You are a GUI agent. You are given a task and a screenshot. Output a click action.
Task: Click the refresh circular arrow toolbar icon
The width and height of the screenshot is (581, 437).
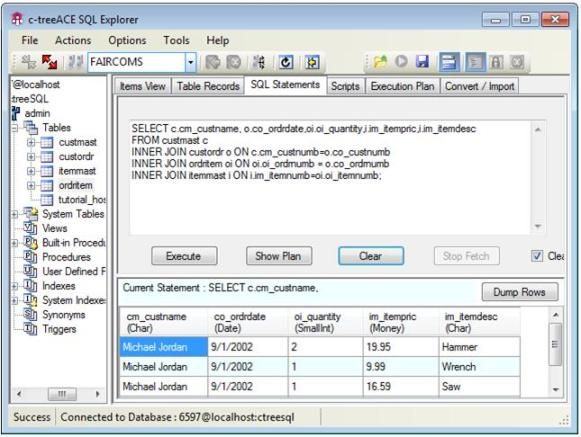[x=285, y=62]
